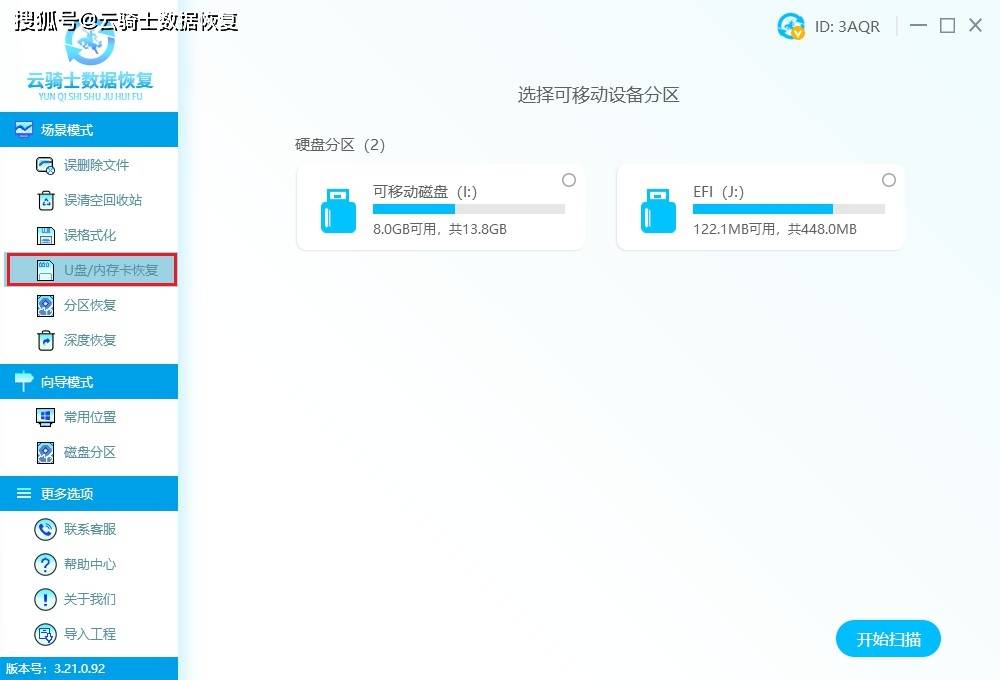Click the 分区恢复 disk icon

pos(45,306)
